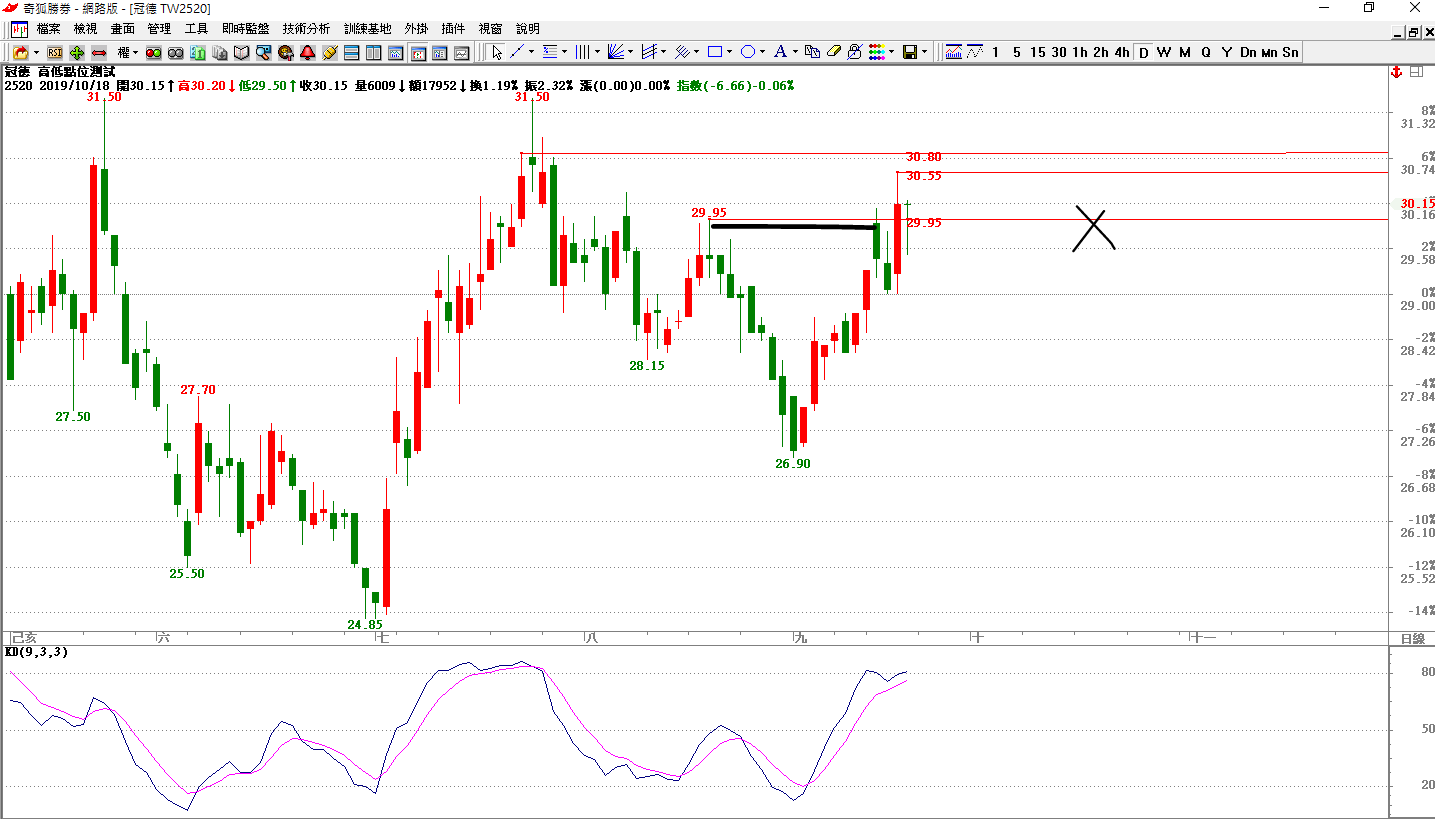Screen dimensions: 1435x819
Task: Open the 檢視 menu
Action: pos(86,29)
